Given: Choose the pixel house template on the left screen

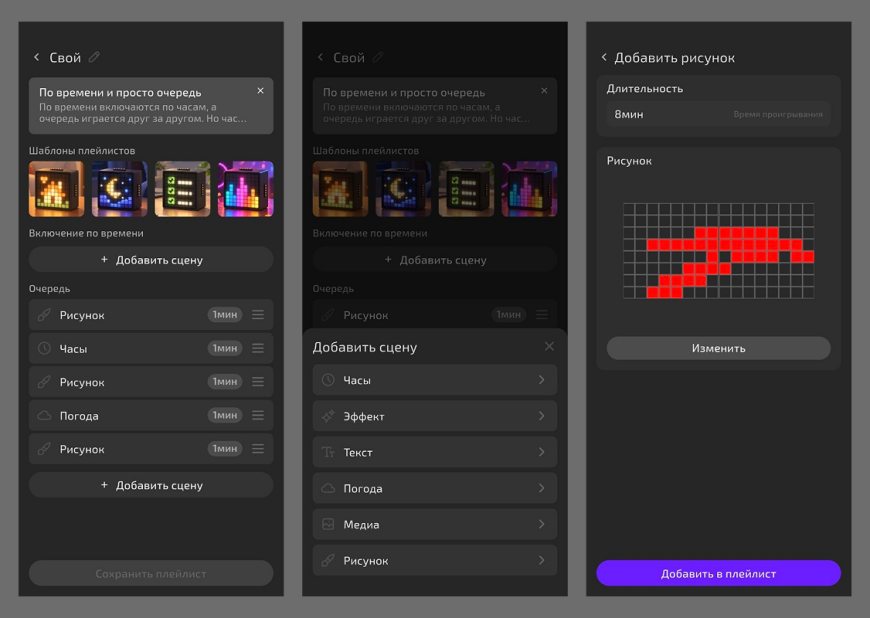Looking at the screenshot, I should (57, 189).
